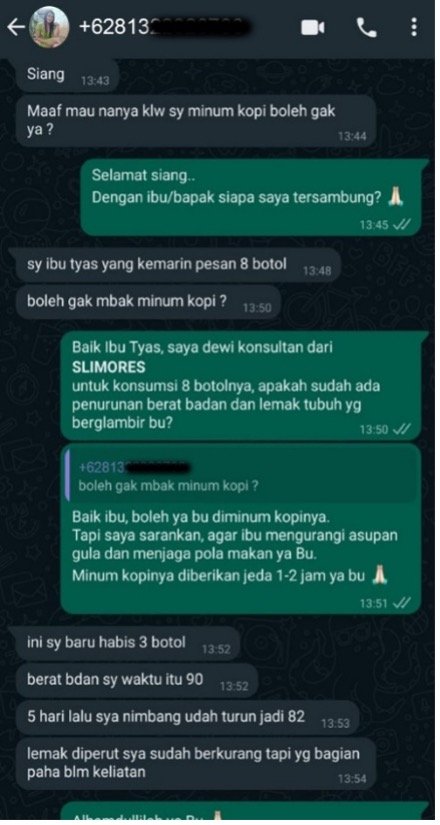Image resolution: width=440 pixels, height=825 pixels.
Task: Tap the 'Selamat siang..' sent message
Action: point(252,197)
